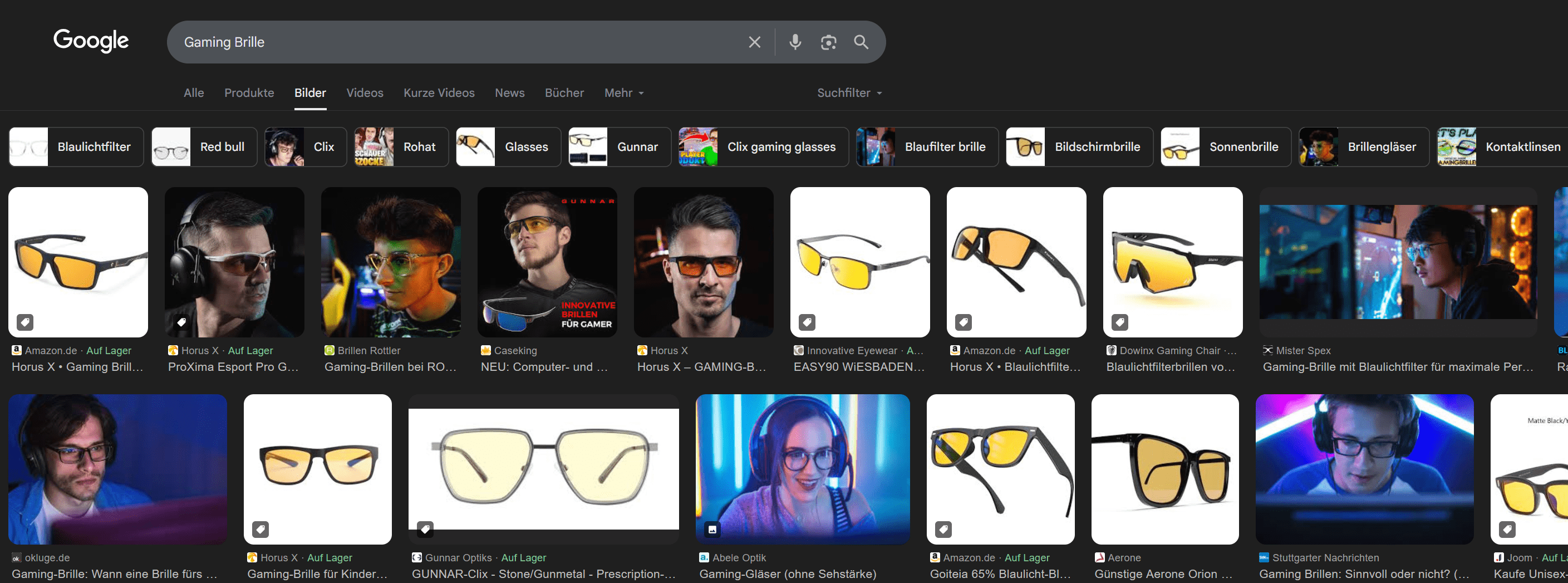Switch to the Videos tab
The width and height of the screenshot is (1568, 583).
(365, 92)
